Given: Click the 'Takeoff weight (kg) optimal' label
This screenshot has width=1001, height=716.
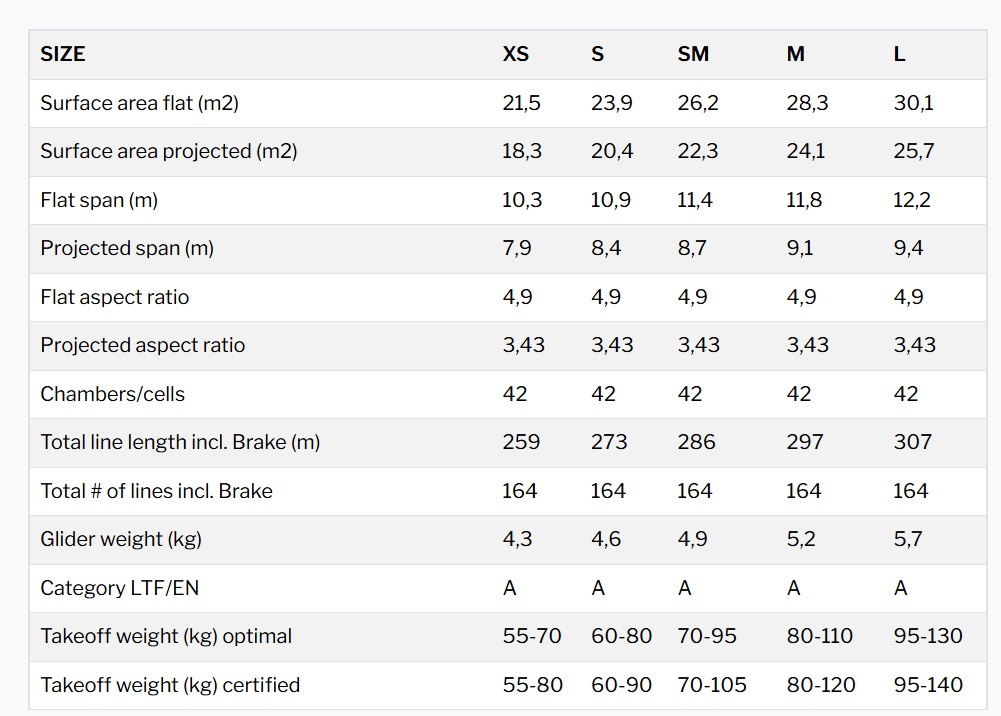Looking at the screenshot, I should click(166, 636).
